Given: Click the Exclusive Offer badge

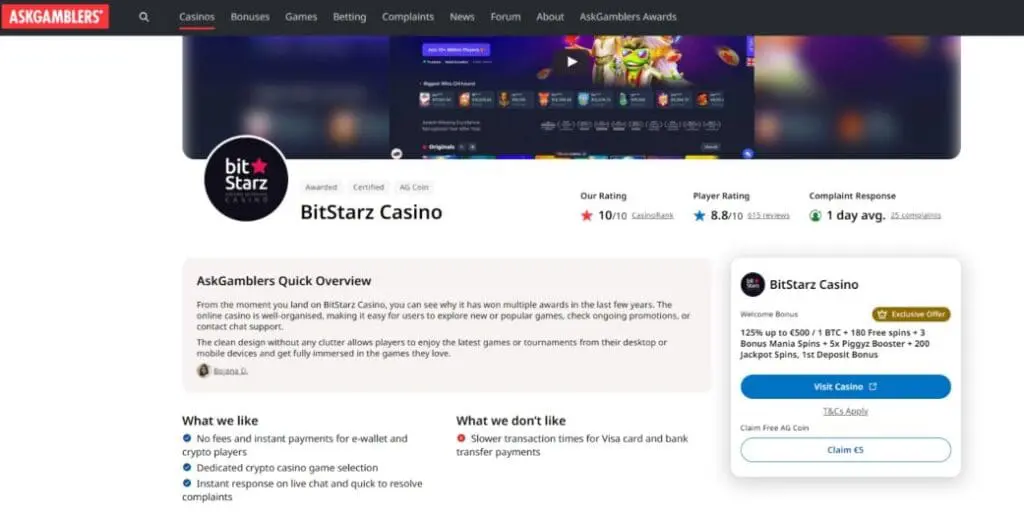Looking at the screenshot, I should (911, 314).
